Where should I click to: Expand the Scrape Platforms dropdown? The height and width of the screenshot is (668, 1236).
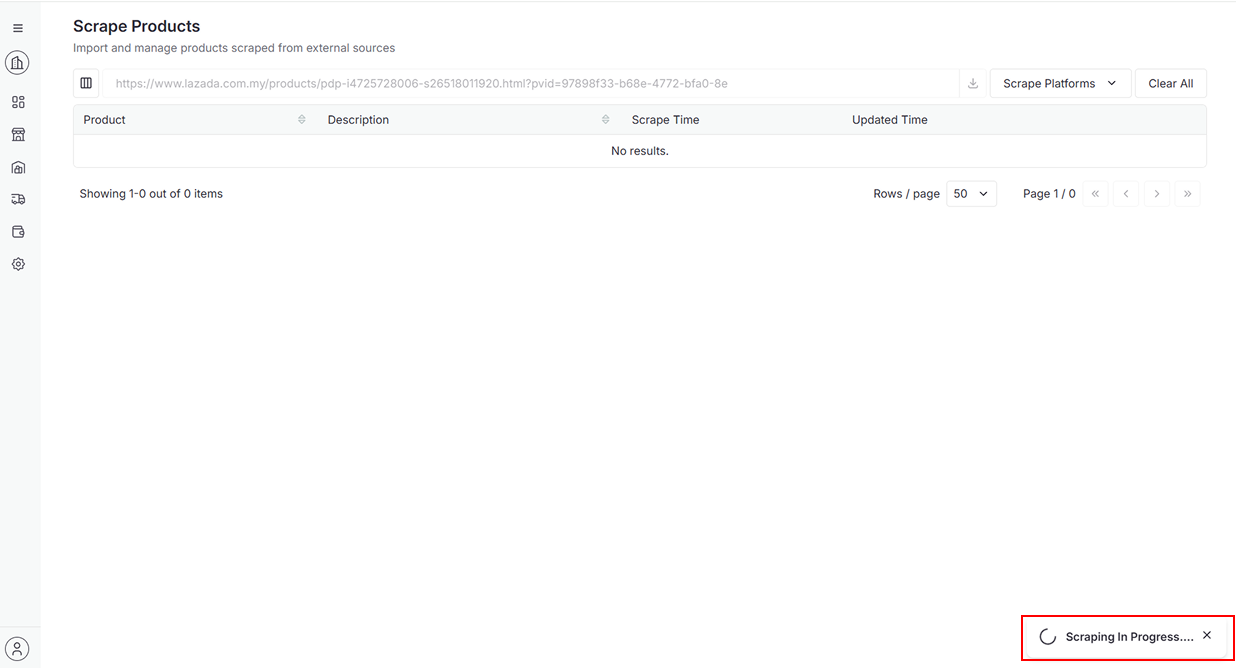pyautogui.click(x=1060, y=84)
